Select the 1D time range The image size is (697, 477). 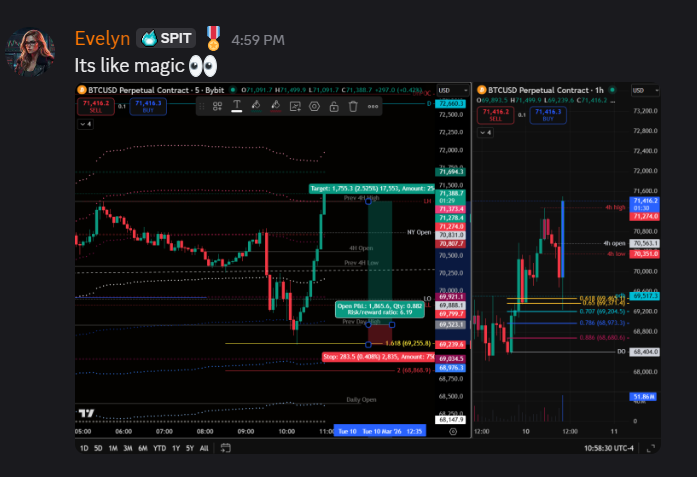84,448
